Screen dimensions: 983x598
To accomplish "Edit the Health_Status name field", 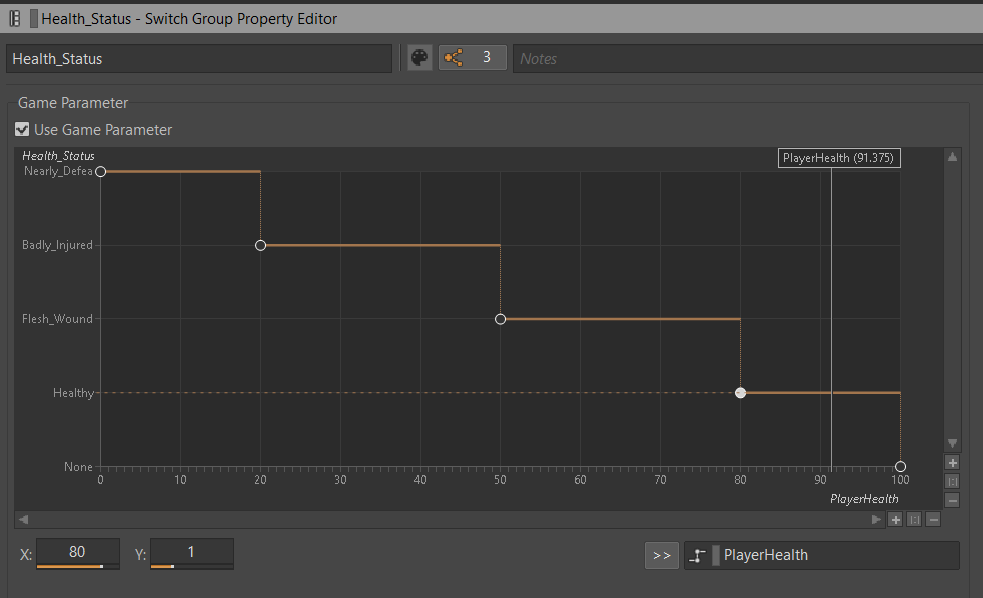I will [199, 58].
